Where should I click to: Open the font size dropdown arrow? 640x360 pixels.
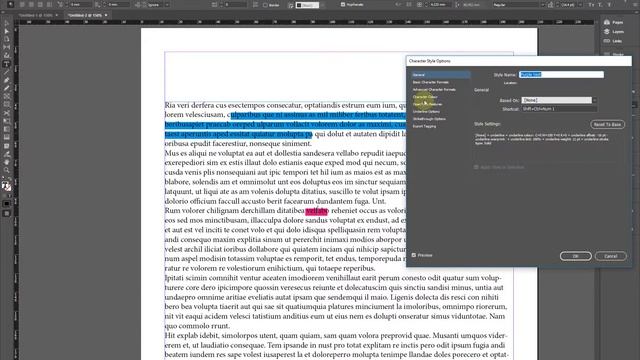click(580, 5)
